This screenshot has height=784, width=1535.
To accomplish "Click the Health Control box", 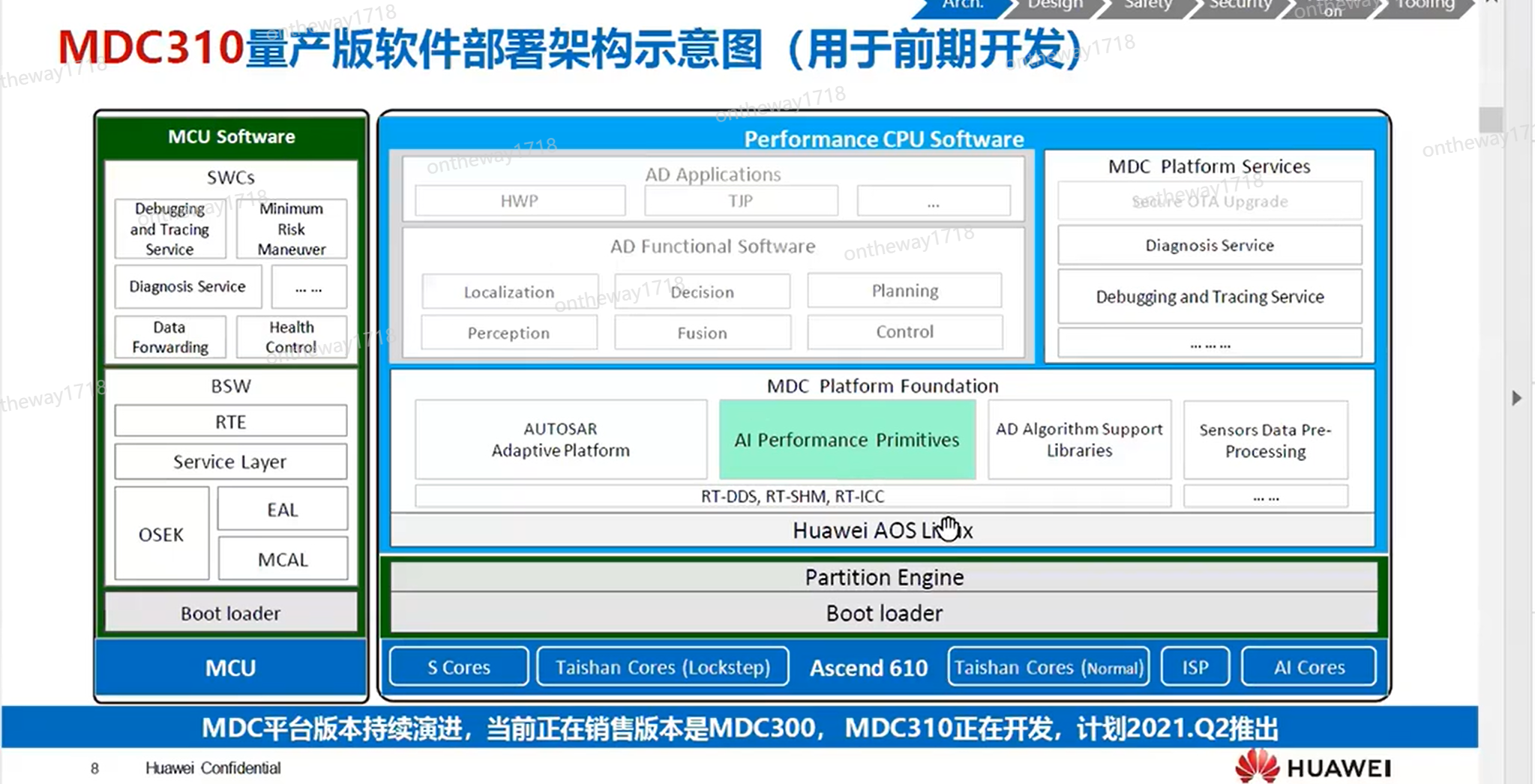I will [x=292, y=337].
